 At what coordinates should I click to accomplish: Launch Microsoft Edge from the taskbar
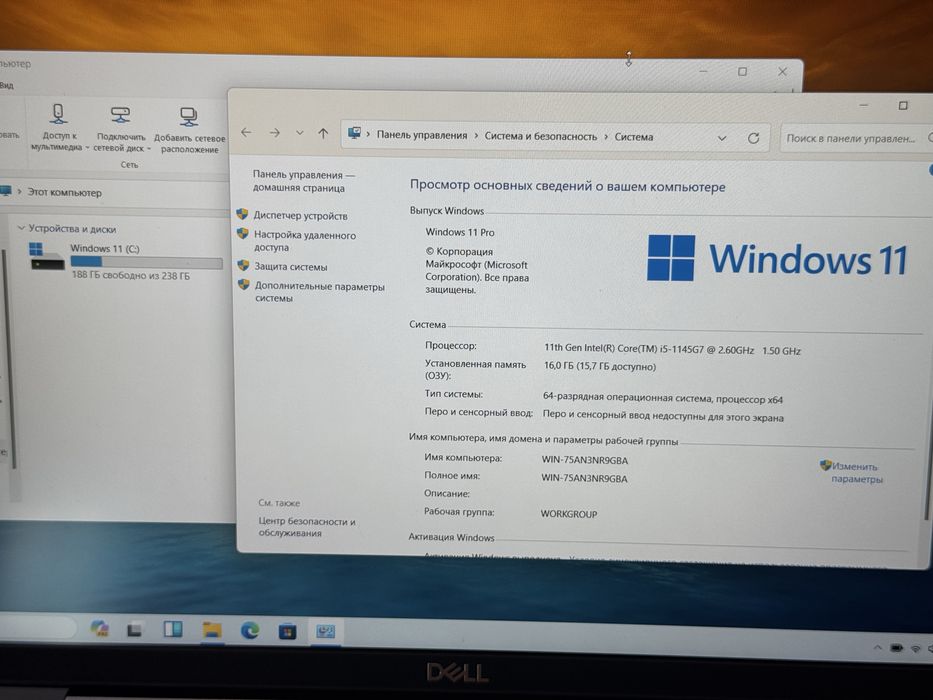tap(250, 630)
